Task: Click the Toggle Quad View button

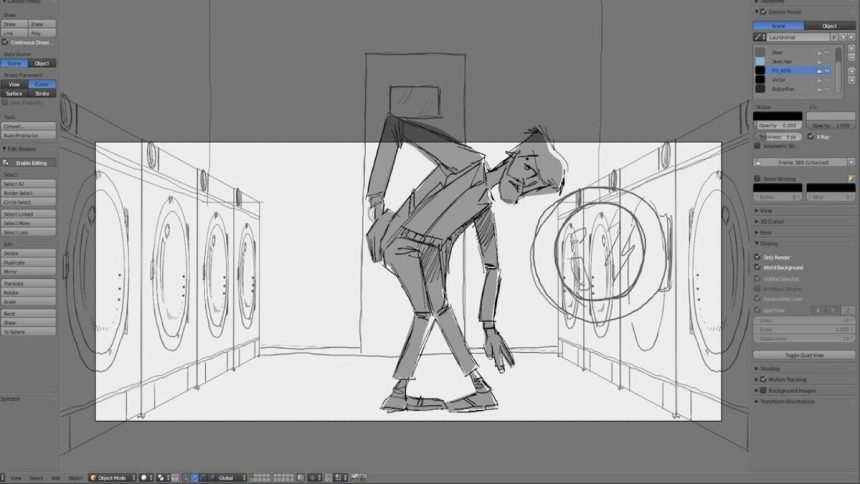Action: coord(804,355)
